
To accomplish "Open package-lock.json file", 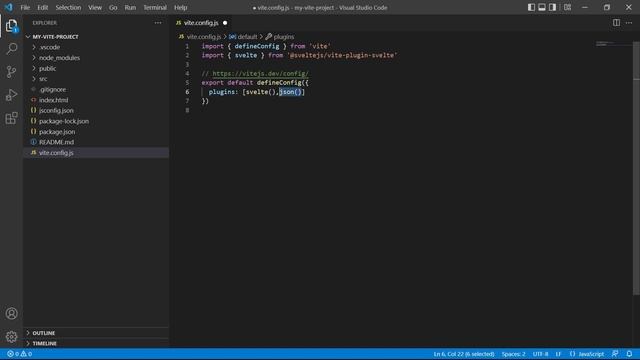I will click(x=96, y=121).
